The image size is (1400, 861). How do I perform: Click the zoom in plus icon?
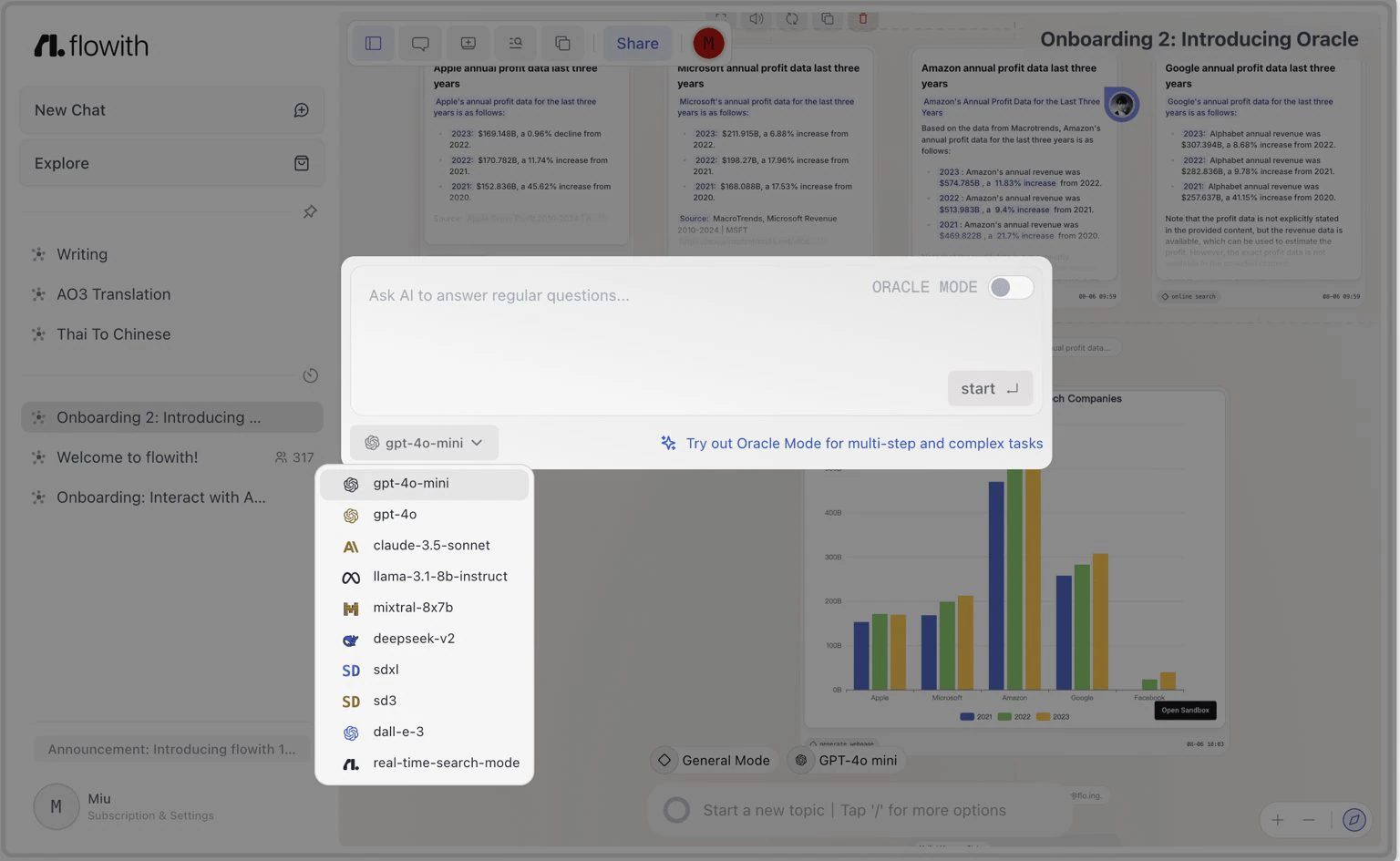click(x=1278, y=820)
